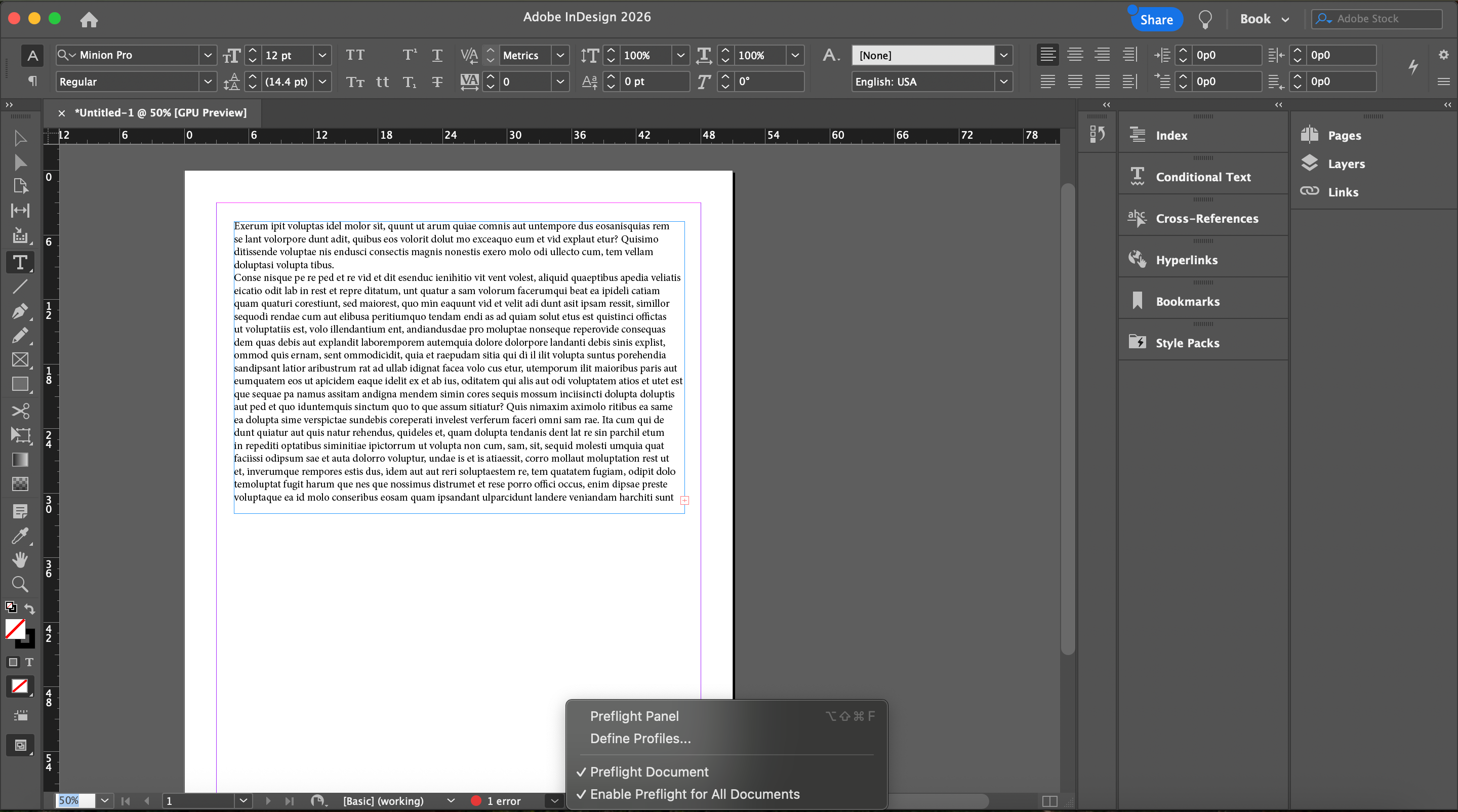
Task: Choose the Rectangle Frame tool
Action: [x=20, y=359]
